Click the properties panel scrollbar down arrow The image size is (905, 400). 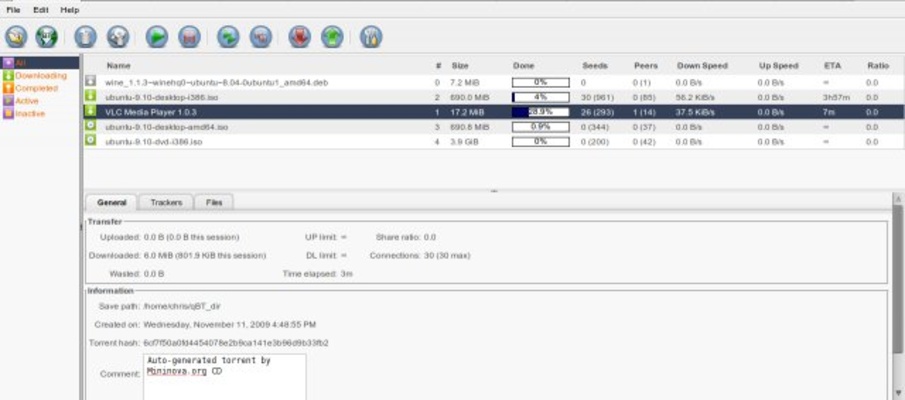[x=899, y=394]
